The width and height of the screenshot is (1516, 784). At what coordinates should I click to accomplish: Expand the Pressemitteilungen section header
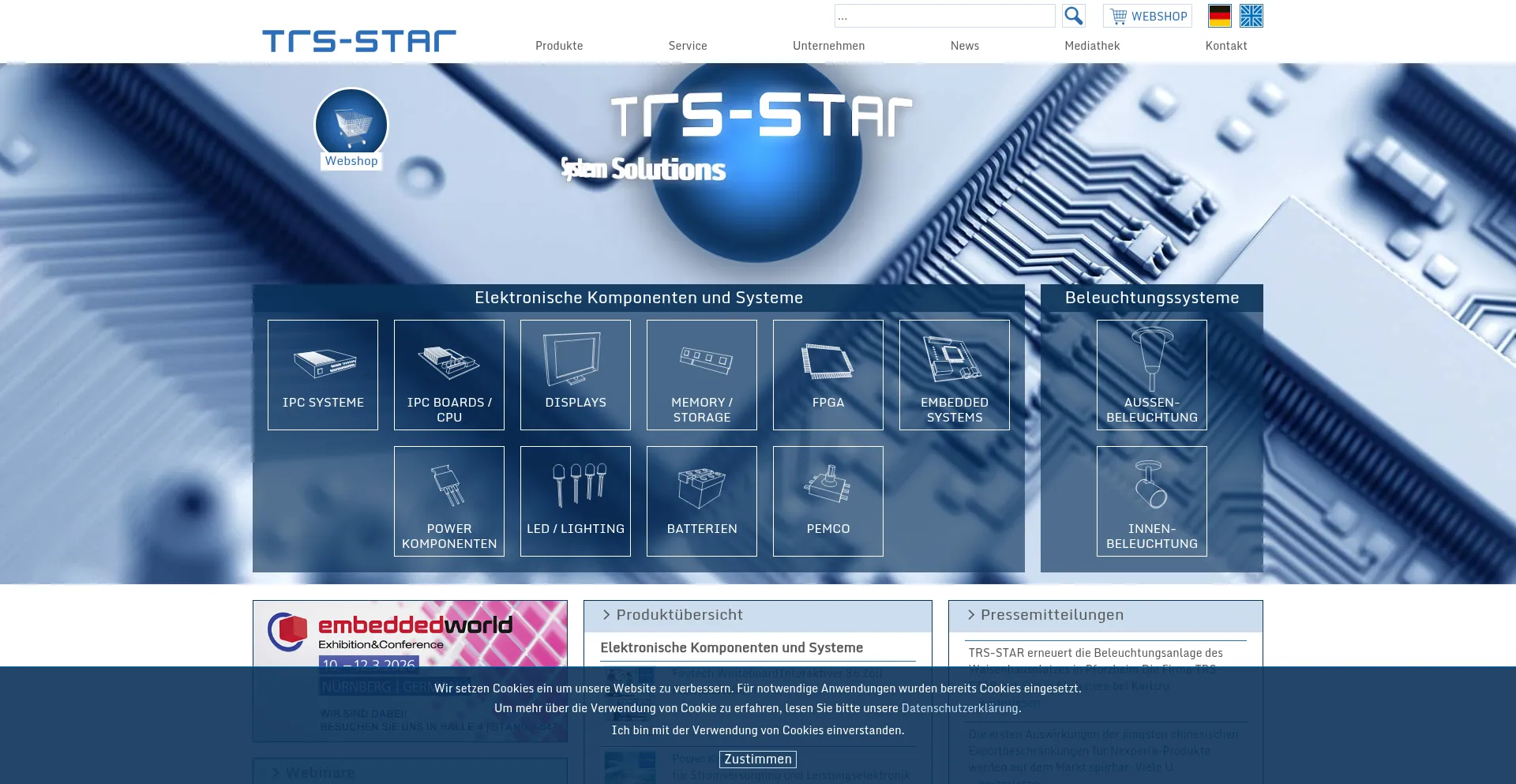(x=1052, y=615)
